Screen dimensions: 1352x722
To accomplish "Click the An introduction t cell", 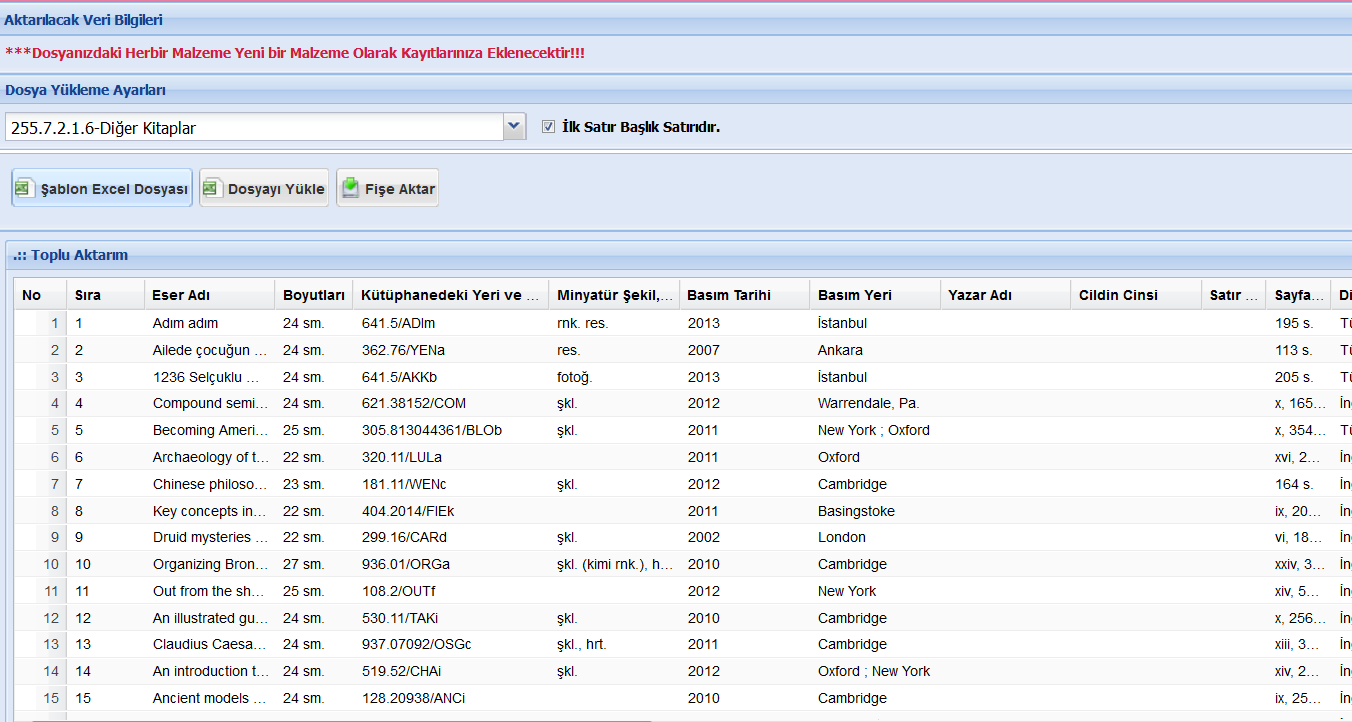I will pos(210,671).
